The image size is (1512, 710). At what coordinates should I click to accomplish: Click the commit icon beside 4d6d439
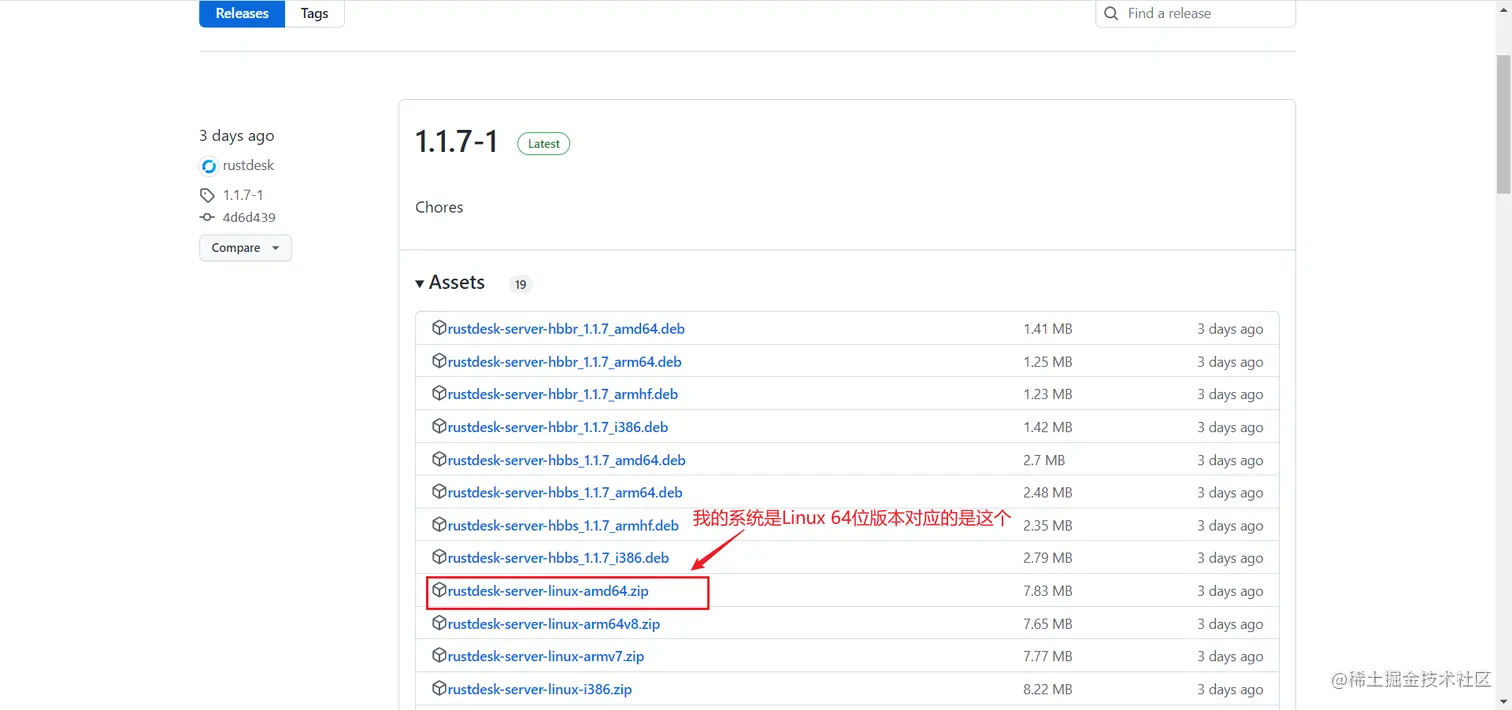pos(207,217)
